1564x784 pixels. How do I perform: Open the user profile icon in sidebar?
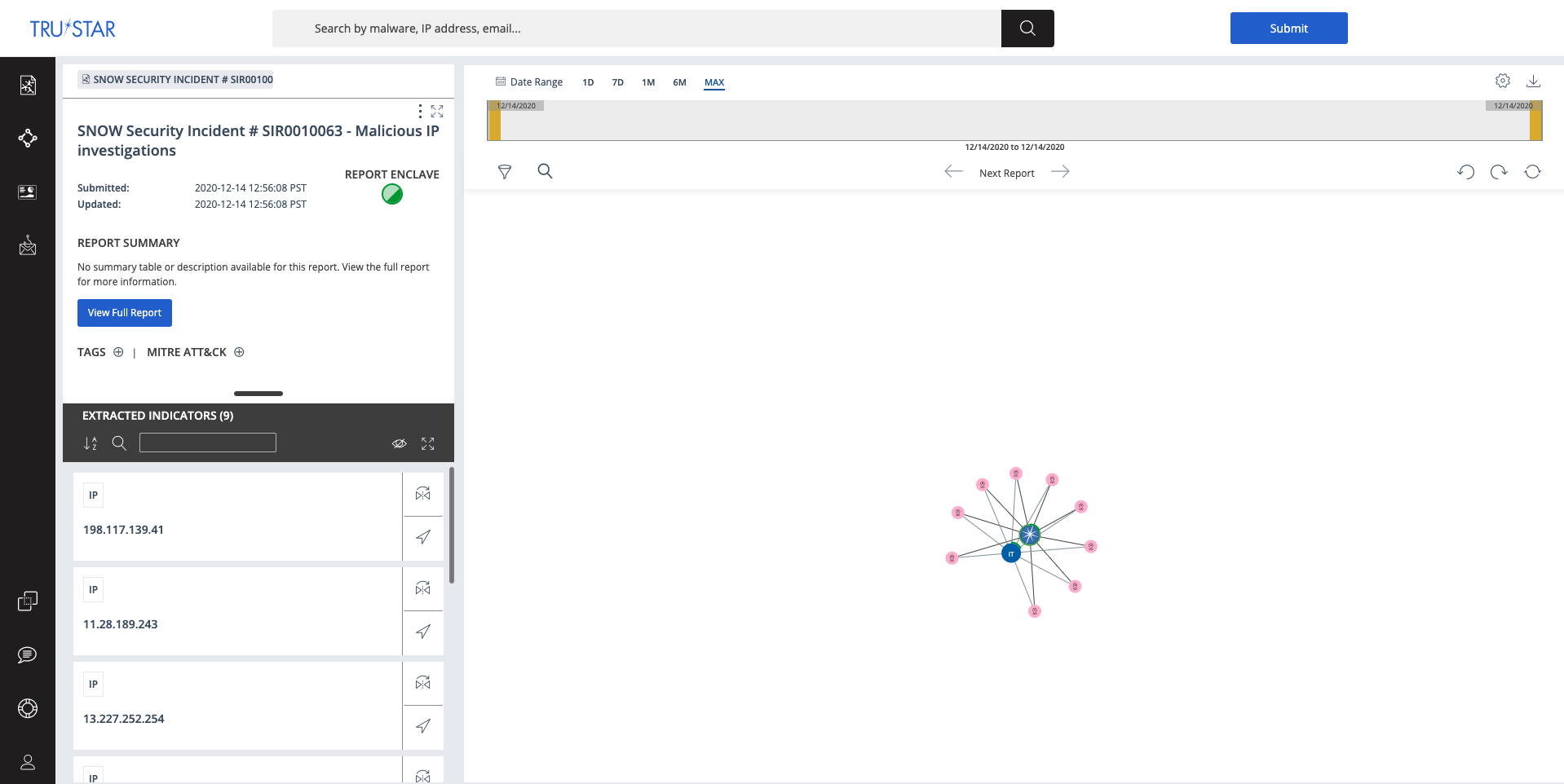pyautogui.click(x=28, y=762)
